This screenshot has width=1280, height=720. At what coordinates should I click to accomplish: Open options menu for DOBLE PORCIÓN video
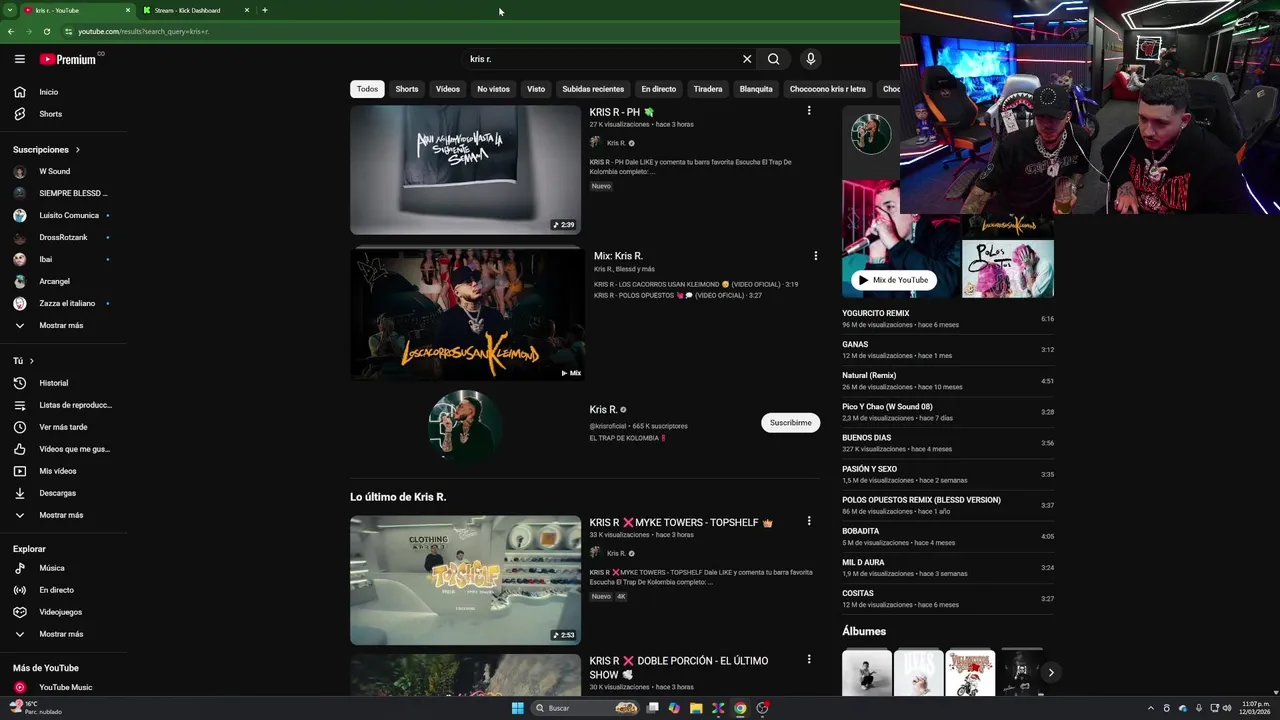[809, 660]
